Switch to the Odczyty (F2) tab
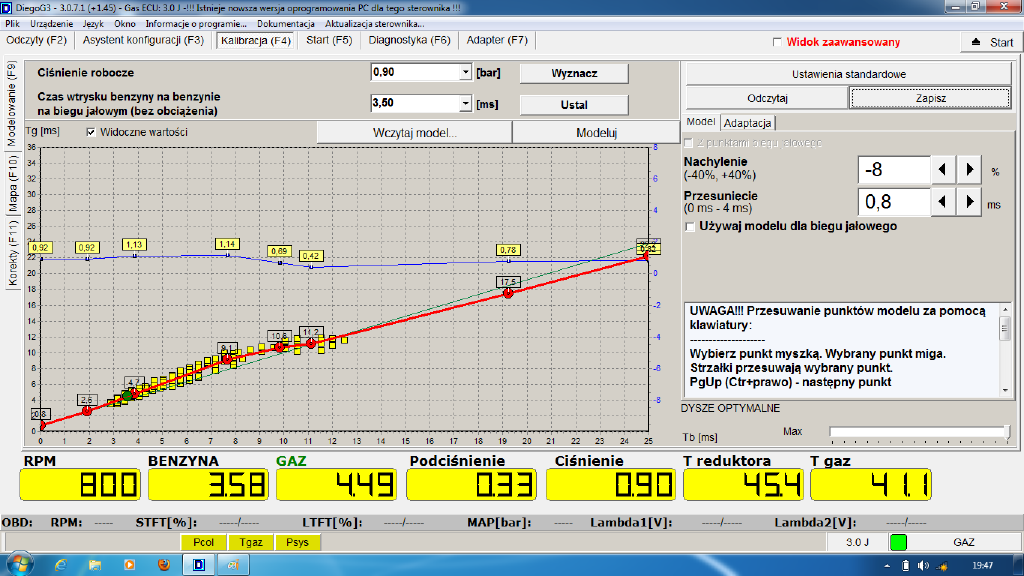This screenshot has width=1024, height=576. (x=37, y=40)
